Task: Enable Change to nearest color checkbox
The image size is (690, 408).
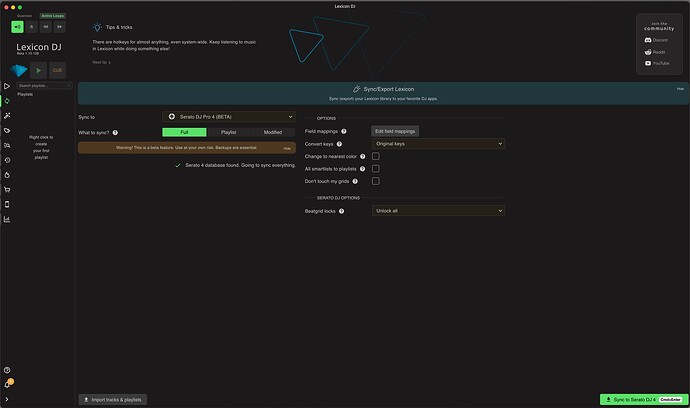Action: pyautogui.click(x=376, y=156)
